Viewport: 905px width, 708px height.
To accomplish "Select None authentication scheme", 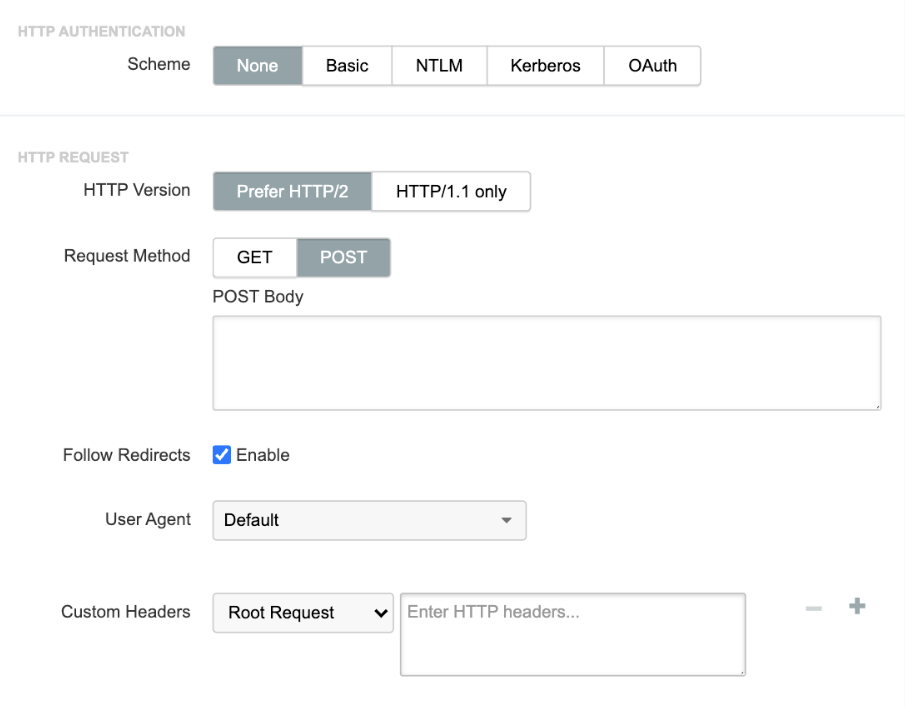I will pyautogui.click(x=257, y=66).
